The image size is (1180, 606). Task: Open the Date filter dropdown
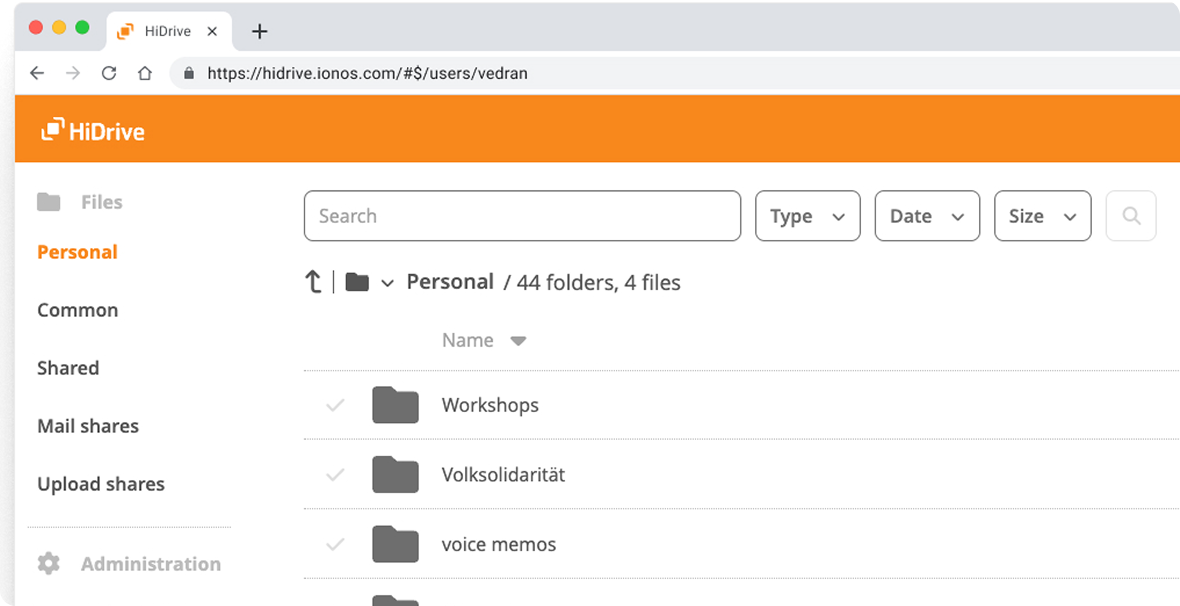pos(927,216)
